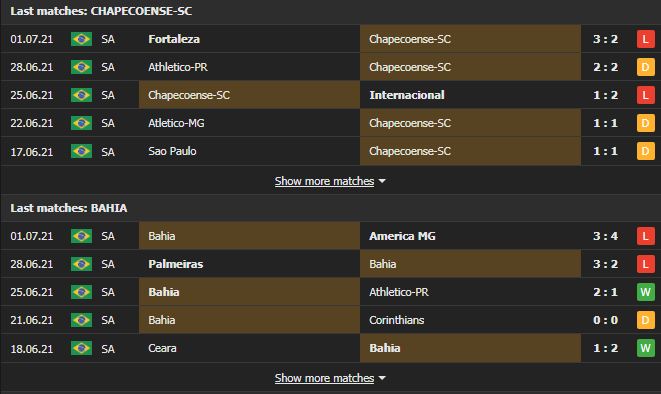The width and height of the screenshot is (661, 394).
Task: Click the 3 : 4 score of Bahia vs America MG
Action: [605, 236]
